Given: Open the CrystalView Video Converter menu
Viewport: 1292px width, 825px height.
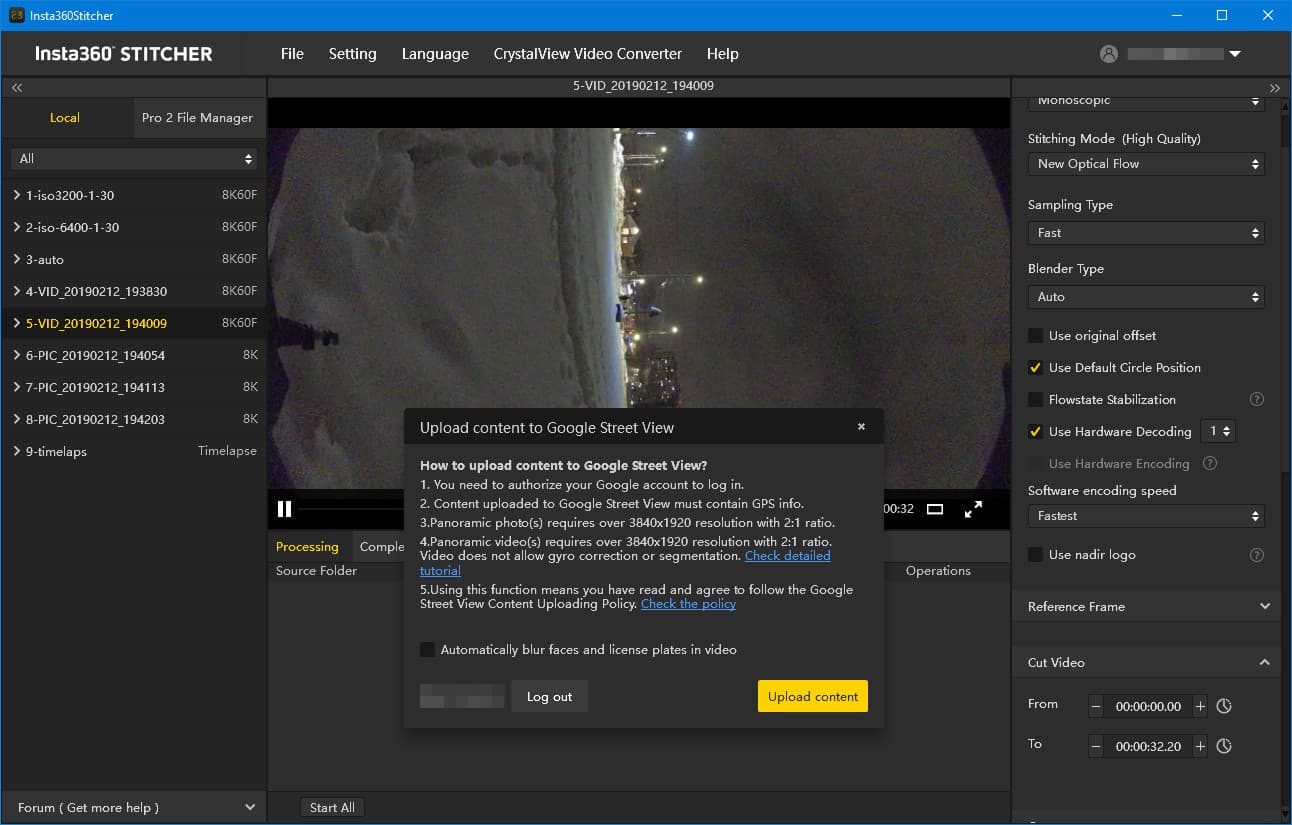Looking at the screenshot, I should coord(587,54).
